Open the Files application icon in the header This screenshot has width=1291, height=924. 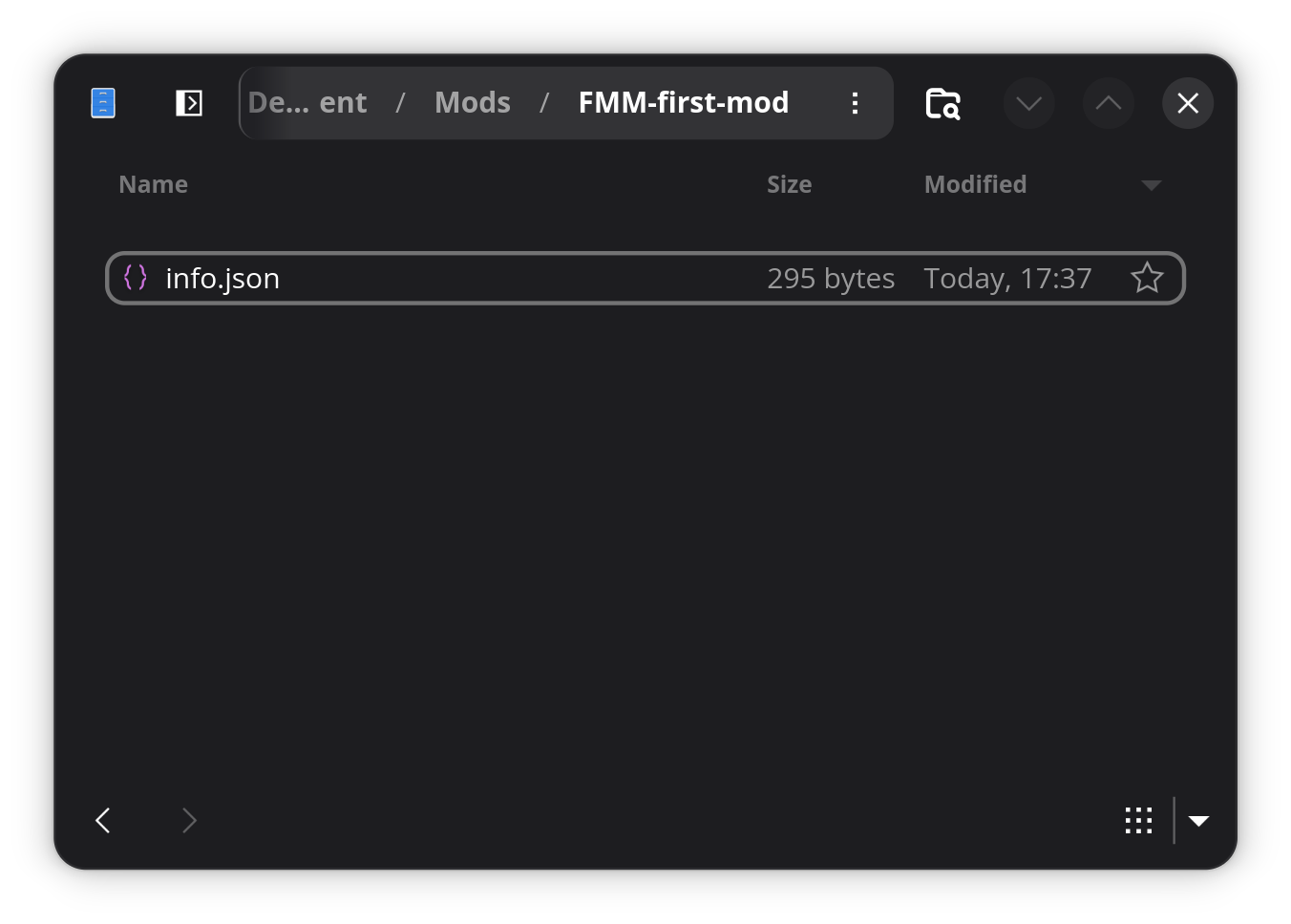click(x=102, y=102)
